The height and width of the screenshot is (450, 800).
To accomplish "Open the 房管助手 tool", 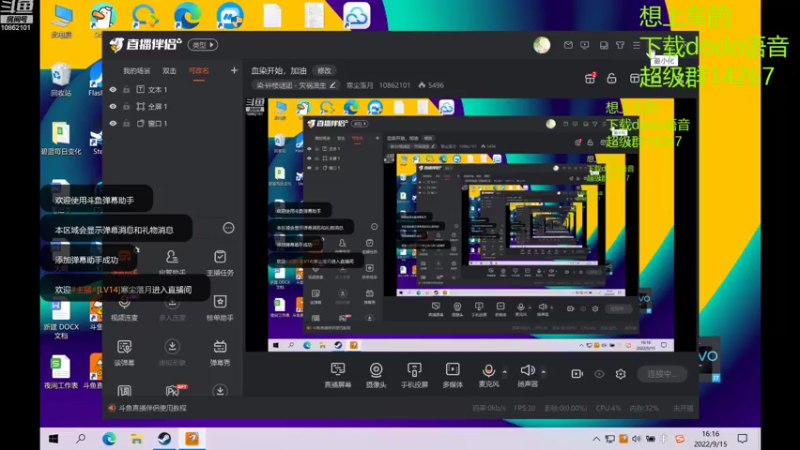I will (x=172, y=262).
